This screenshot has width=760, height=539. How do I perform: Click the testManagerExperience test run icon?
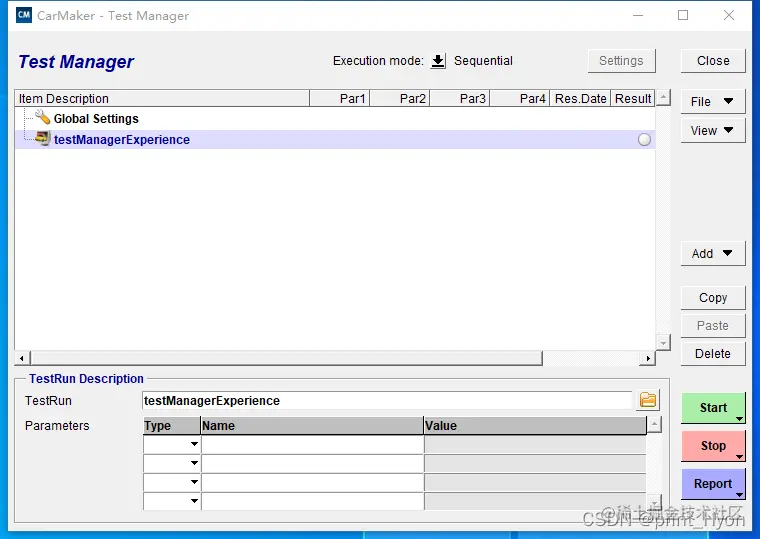43,139
